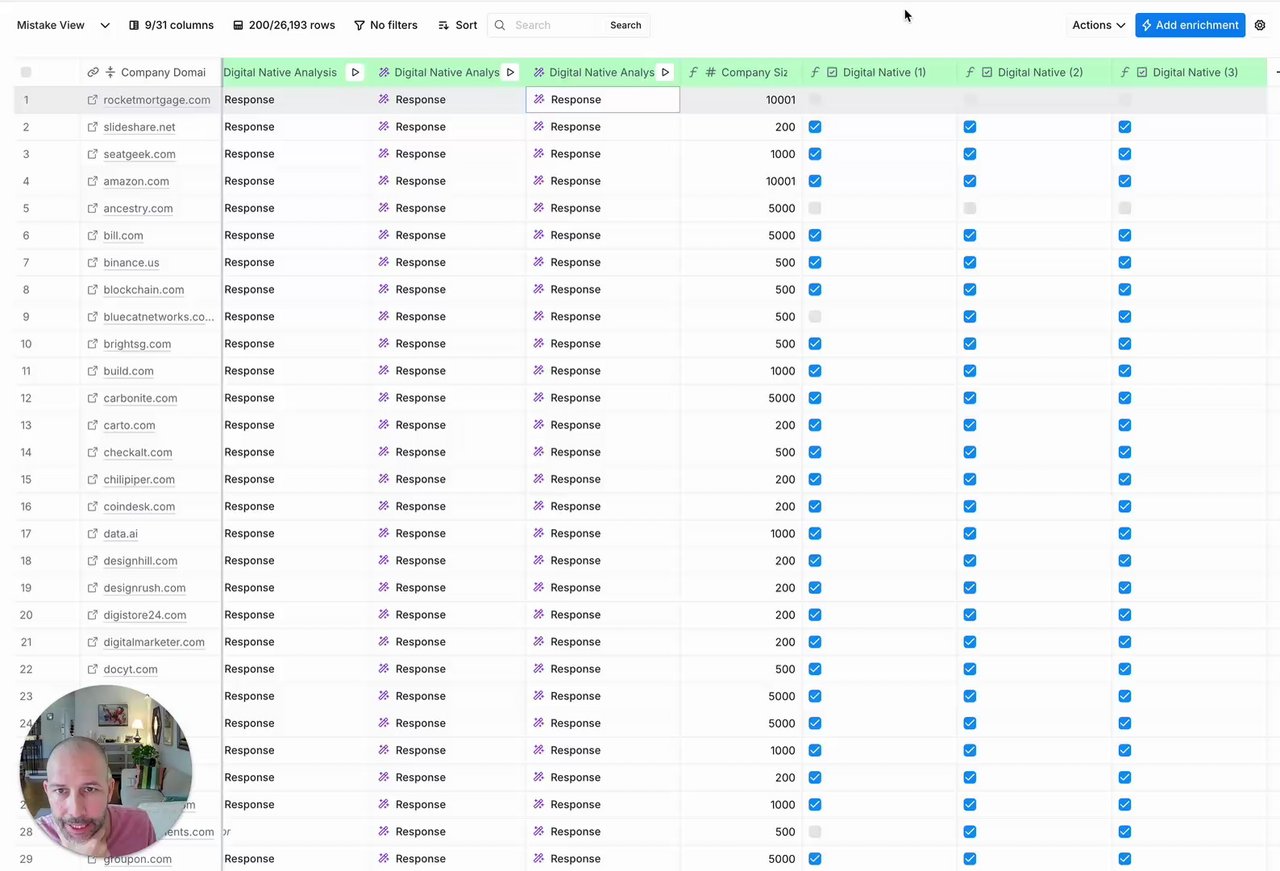Toggle Digital Native (3) checkbox for binance.us
The height and width of the screenshot is (871, 1280).
[x=1125, y=262]
